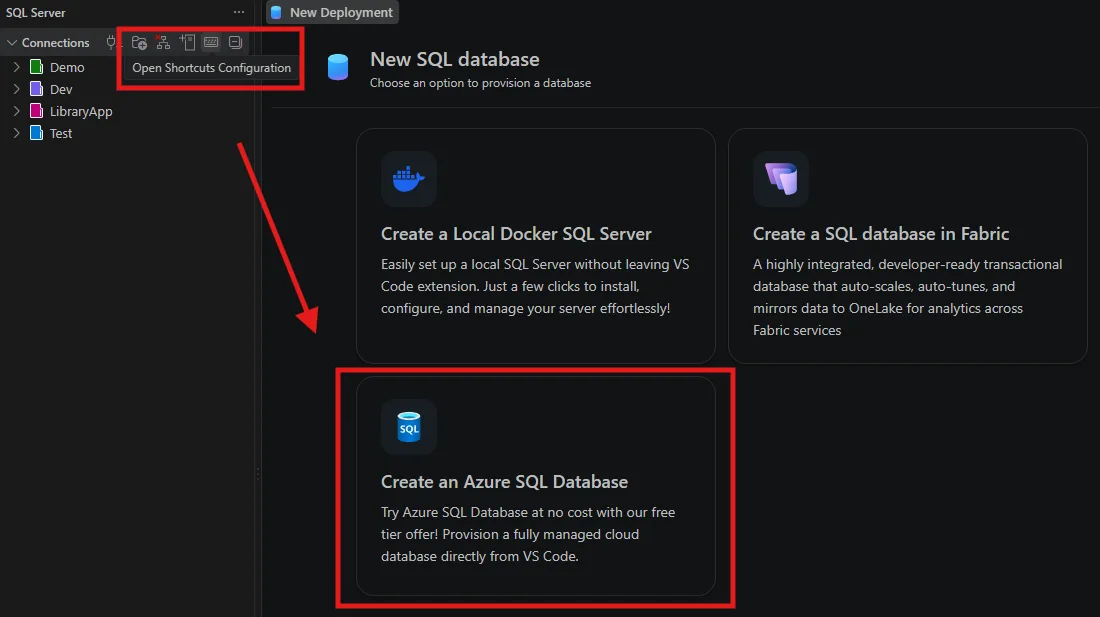This screenshot has width=1100, height=617.
Task: Click the Azure free tier offer description
Action: click(x=528, y=534)
